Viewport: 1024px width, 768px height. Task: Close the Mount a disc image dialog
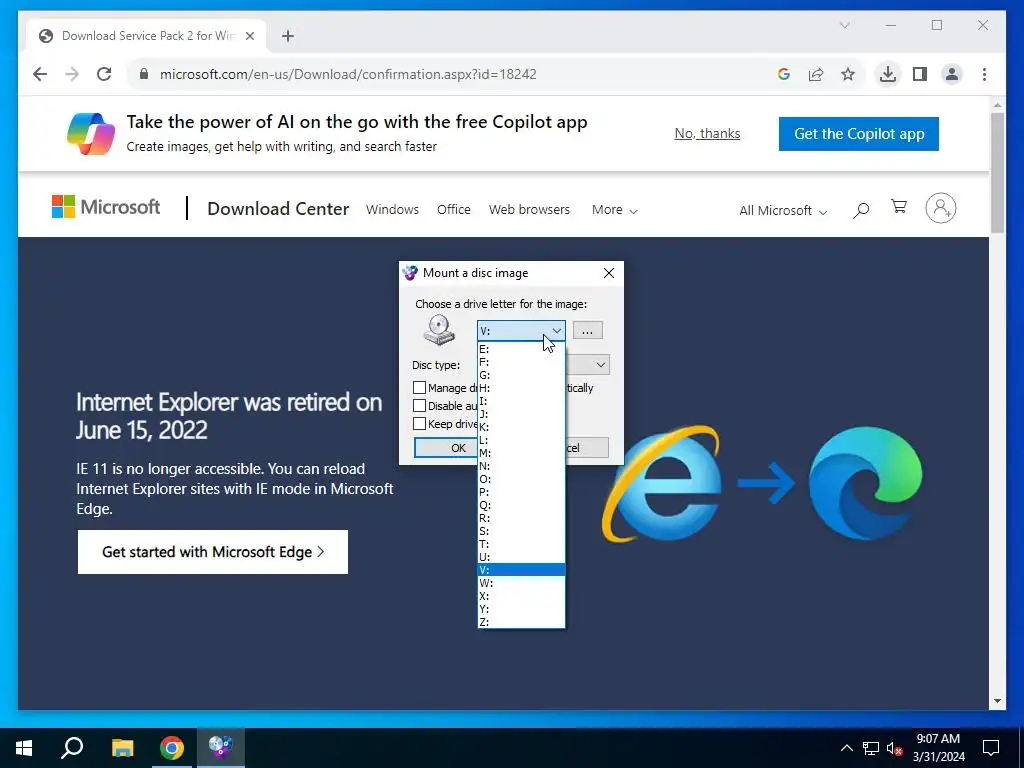(x=609, y=273)
